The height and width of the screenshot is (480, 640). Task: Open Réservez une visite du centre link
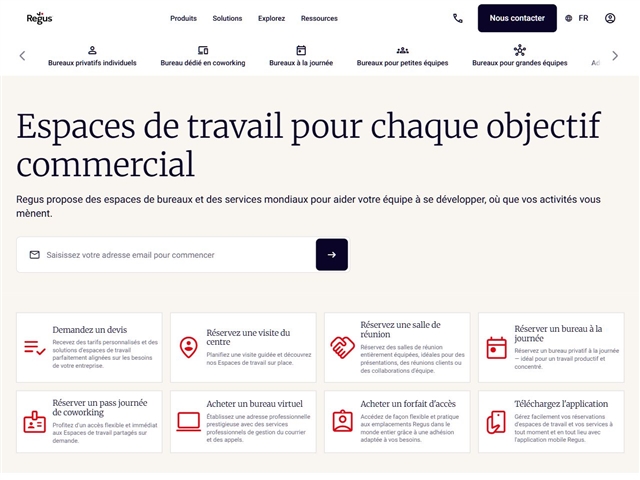[x=243, y=348]
